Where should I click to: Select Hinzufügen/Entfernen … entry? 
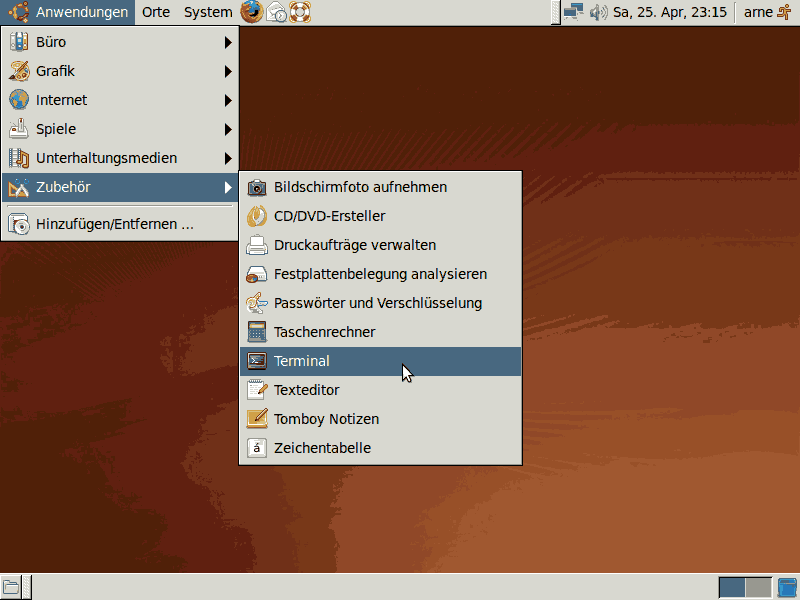120,224
